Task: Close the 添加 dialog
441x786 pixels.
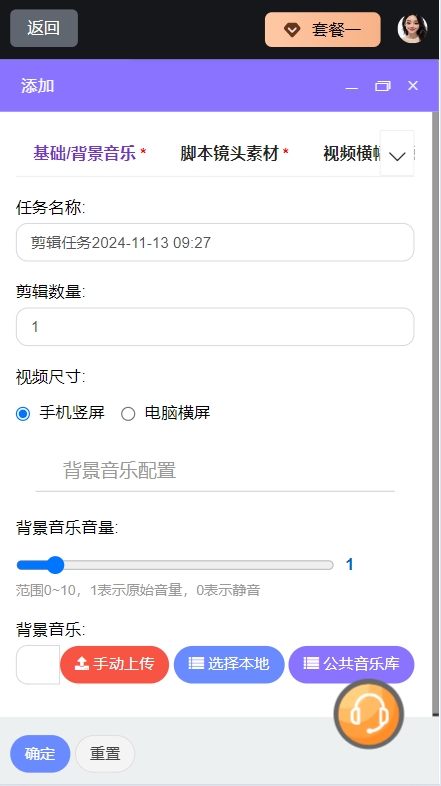Action: (413, 86)
